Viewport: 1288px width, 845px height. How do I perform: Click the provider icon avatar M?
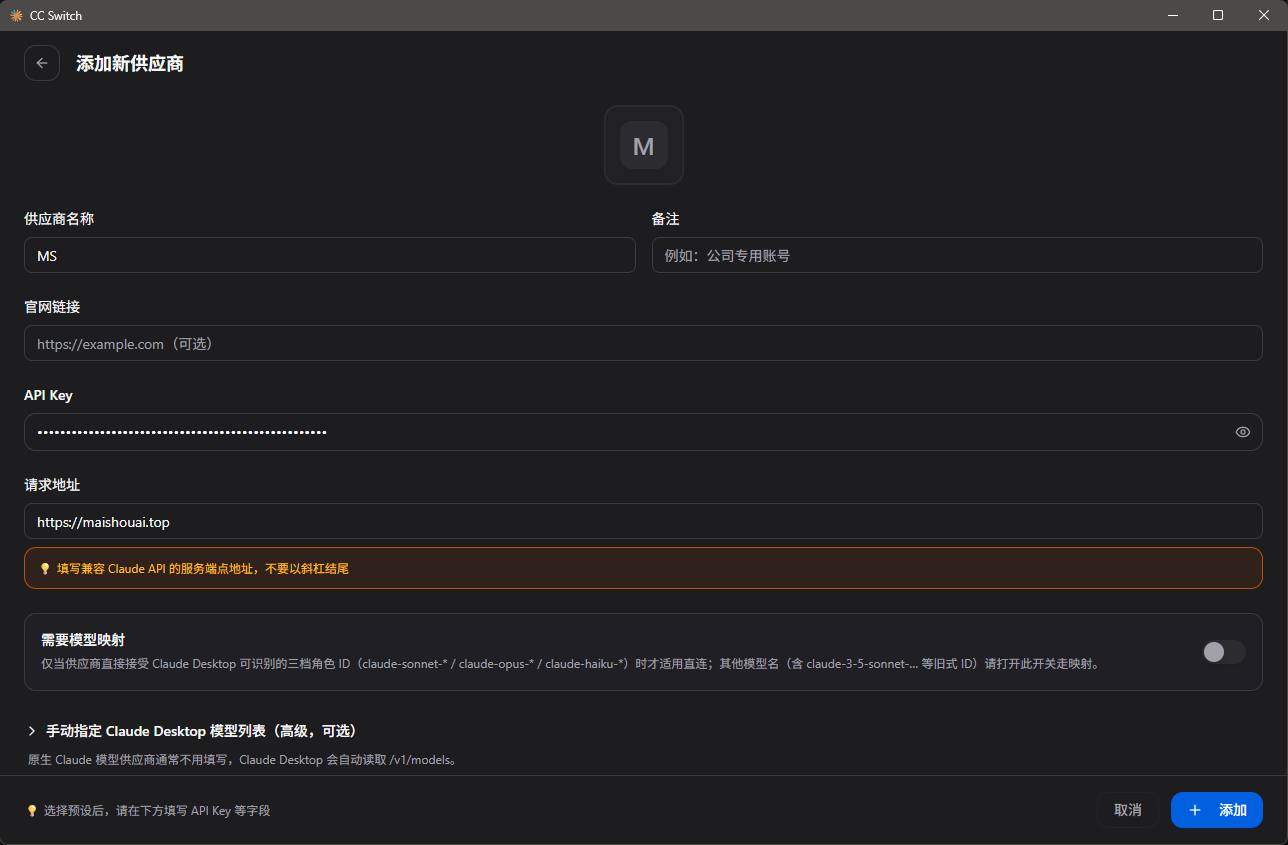click(644, 146)
